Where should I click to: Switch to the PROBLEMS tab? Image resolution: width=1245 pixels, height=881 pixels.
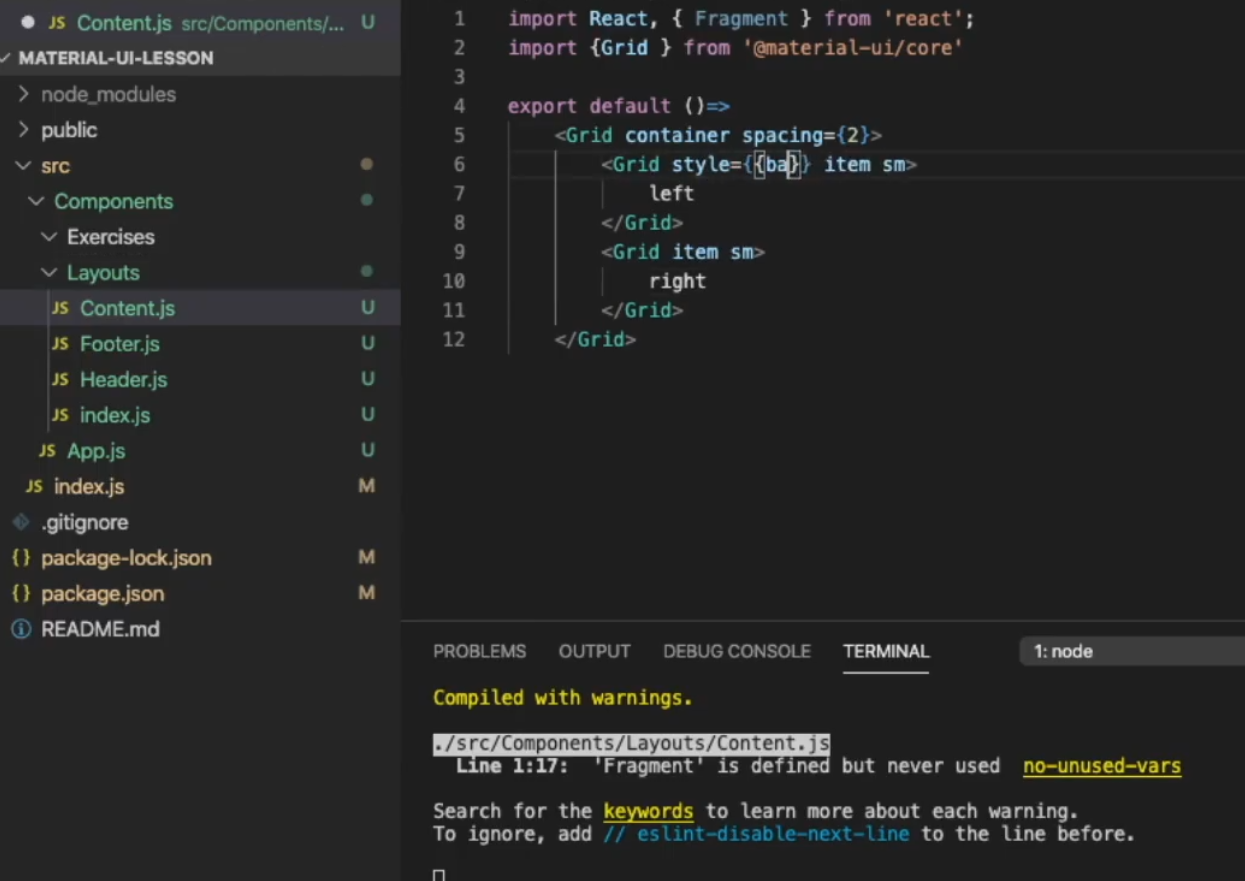point(479,651)
